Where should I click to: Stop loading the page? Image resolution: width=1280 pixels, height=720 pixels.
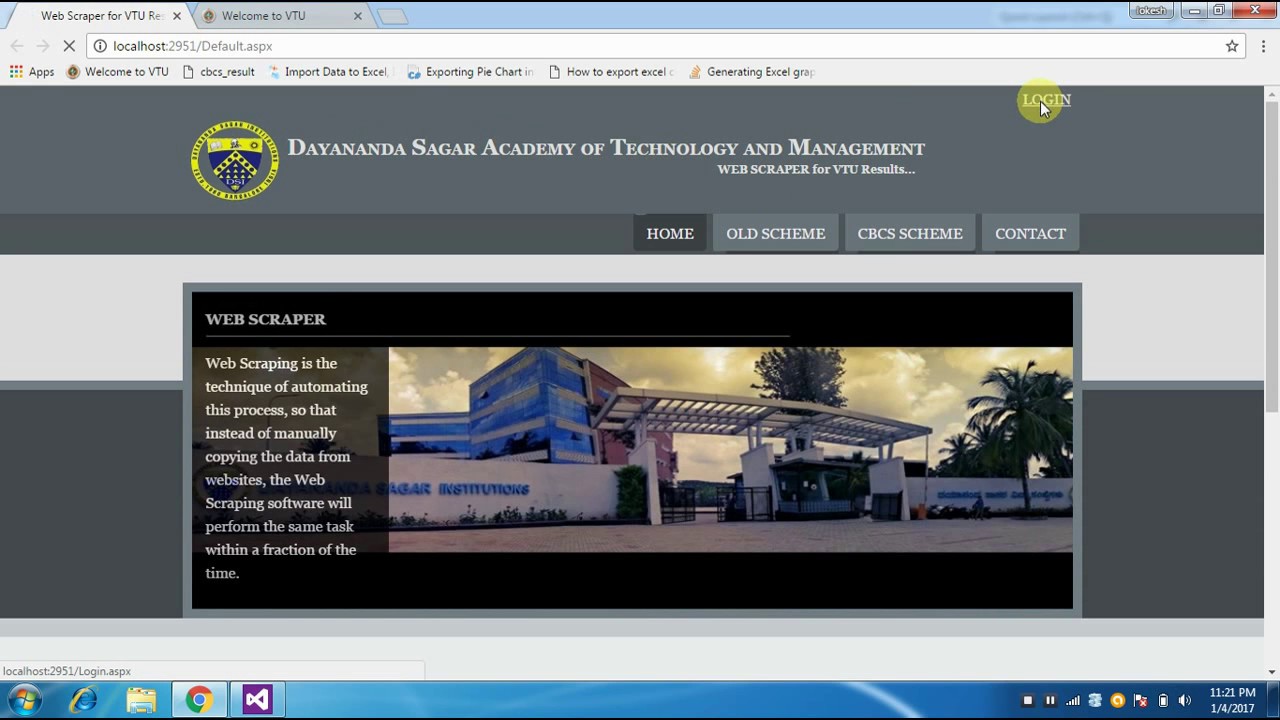point(69,46)
